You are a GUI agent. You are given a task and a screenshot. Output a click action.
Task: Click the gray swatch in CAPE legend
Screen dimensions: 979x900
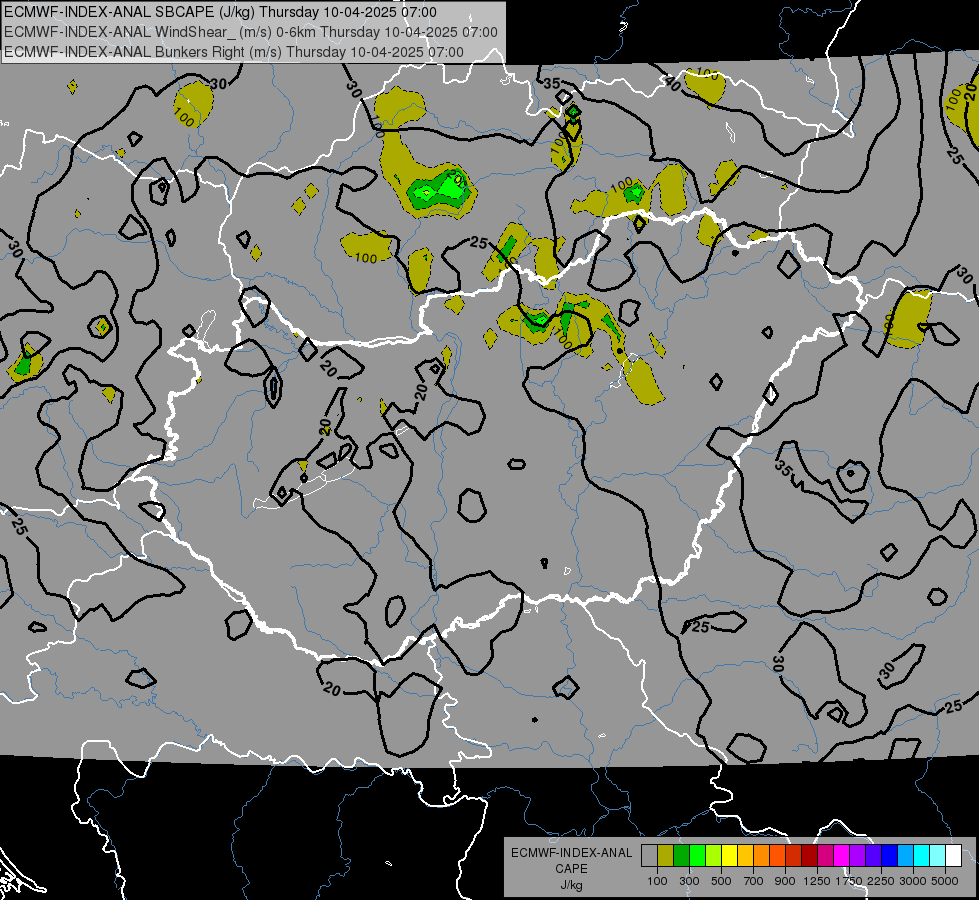point(649,855)
